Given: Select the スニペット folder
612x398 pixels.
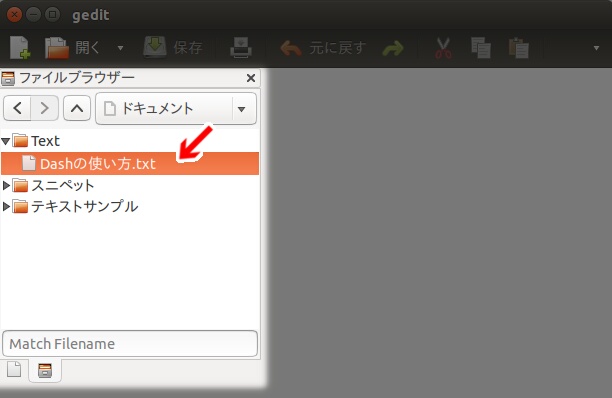Looking at the screenshot, I should tap(130, 185).
